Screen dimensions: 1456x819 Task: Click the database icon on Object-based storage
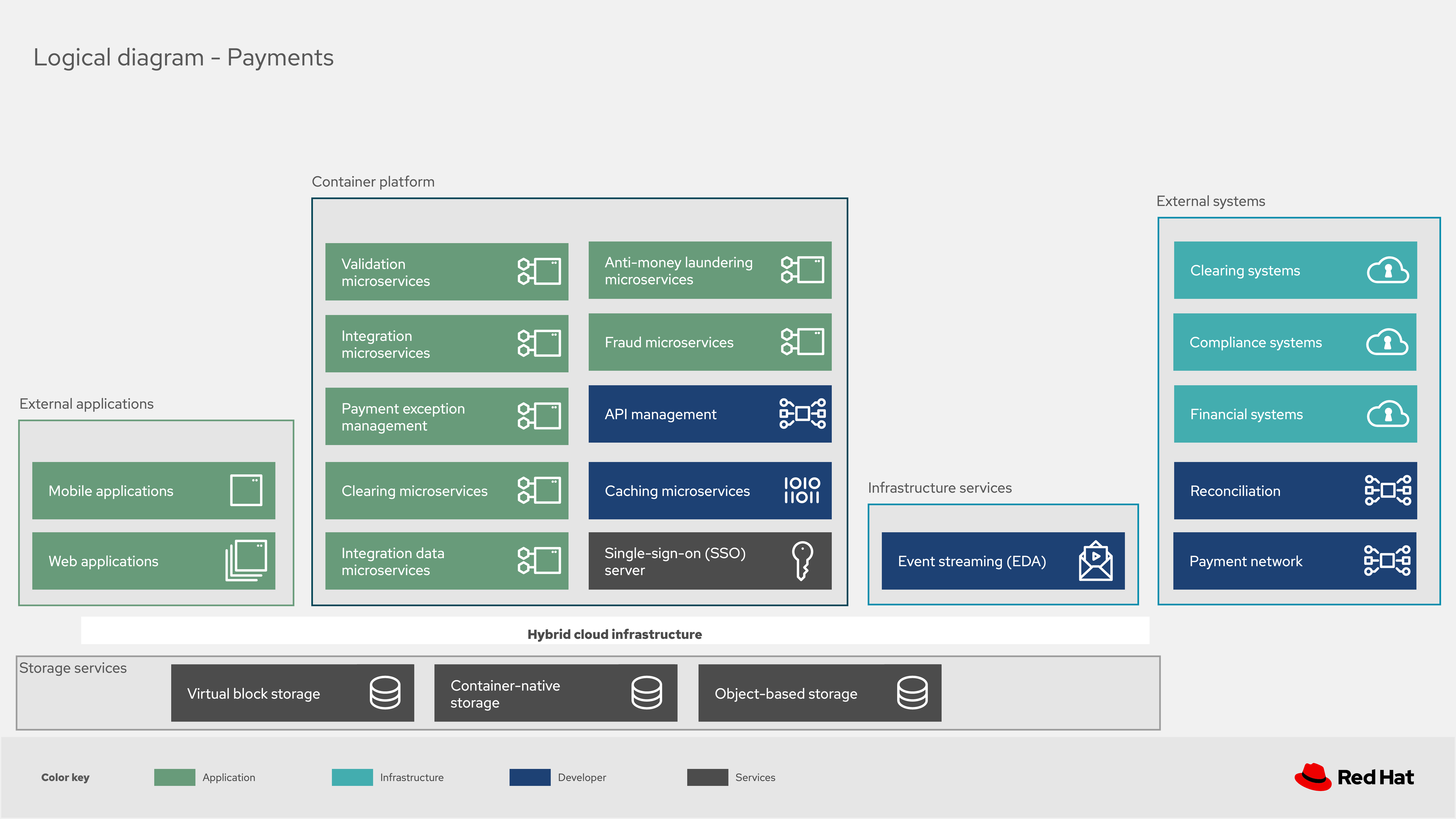tap(912, 692)
